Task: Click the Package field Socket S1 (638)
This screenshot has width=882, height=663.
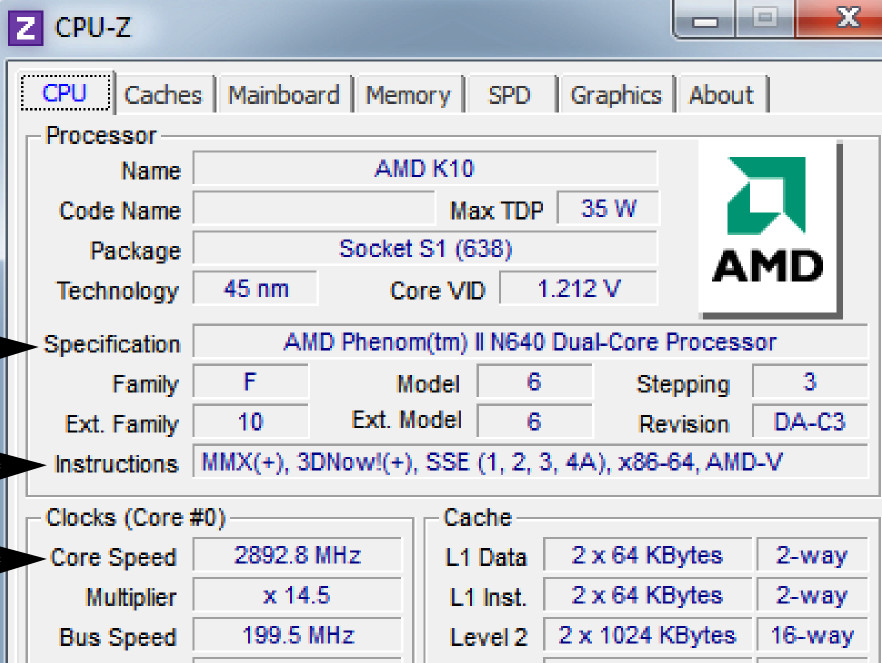Action: (424, 249)
